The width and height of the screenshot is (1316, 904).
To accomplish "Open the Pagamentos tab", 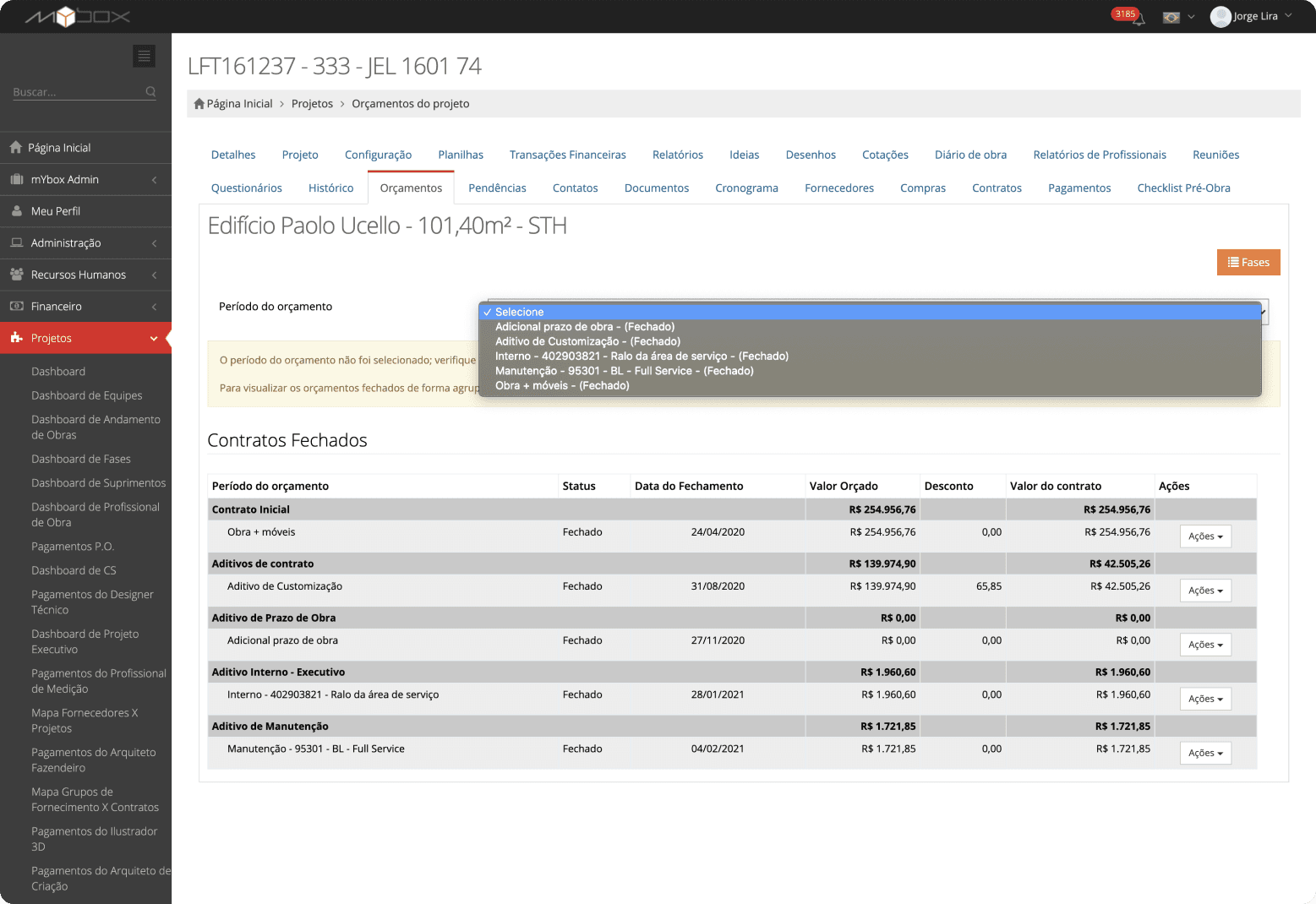I will coord(1079,188).
